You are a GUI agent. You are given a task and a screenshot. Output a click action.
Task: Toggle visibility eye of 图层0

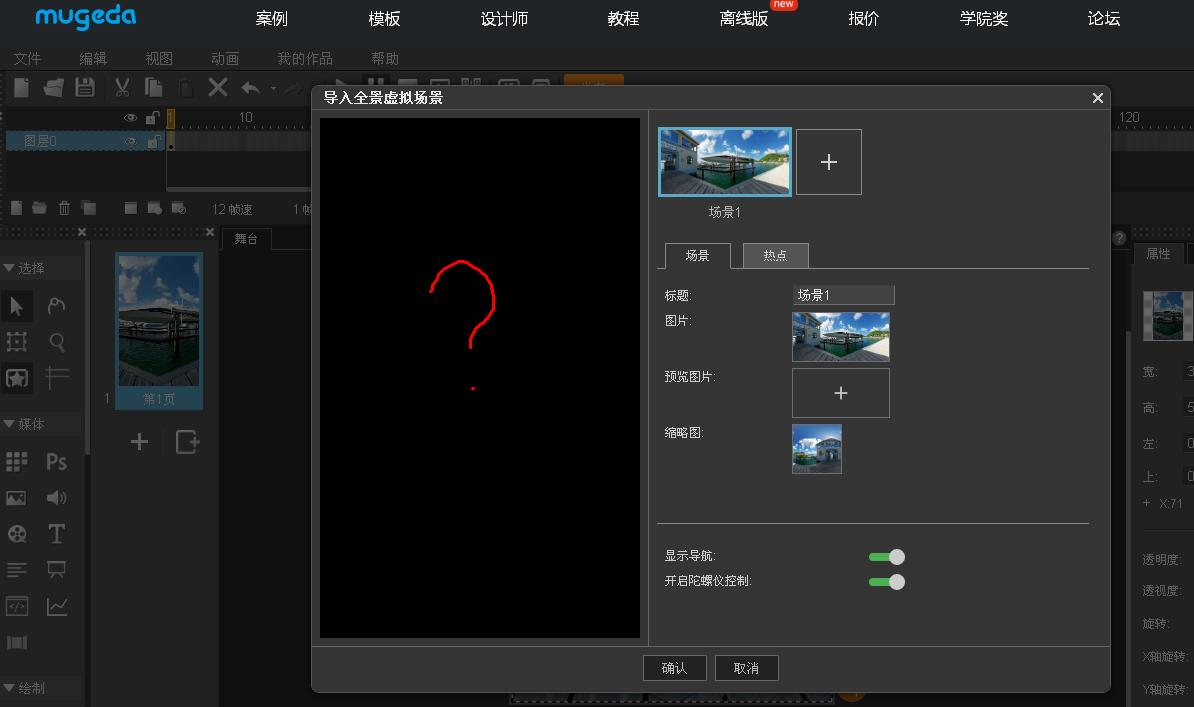[x=130, y=142]
